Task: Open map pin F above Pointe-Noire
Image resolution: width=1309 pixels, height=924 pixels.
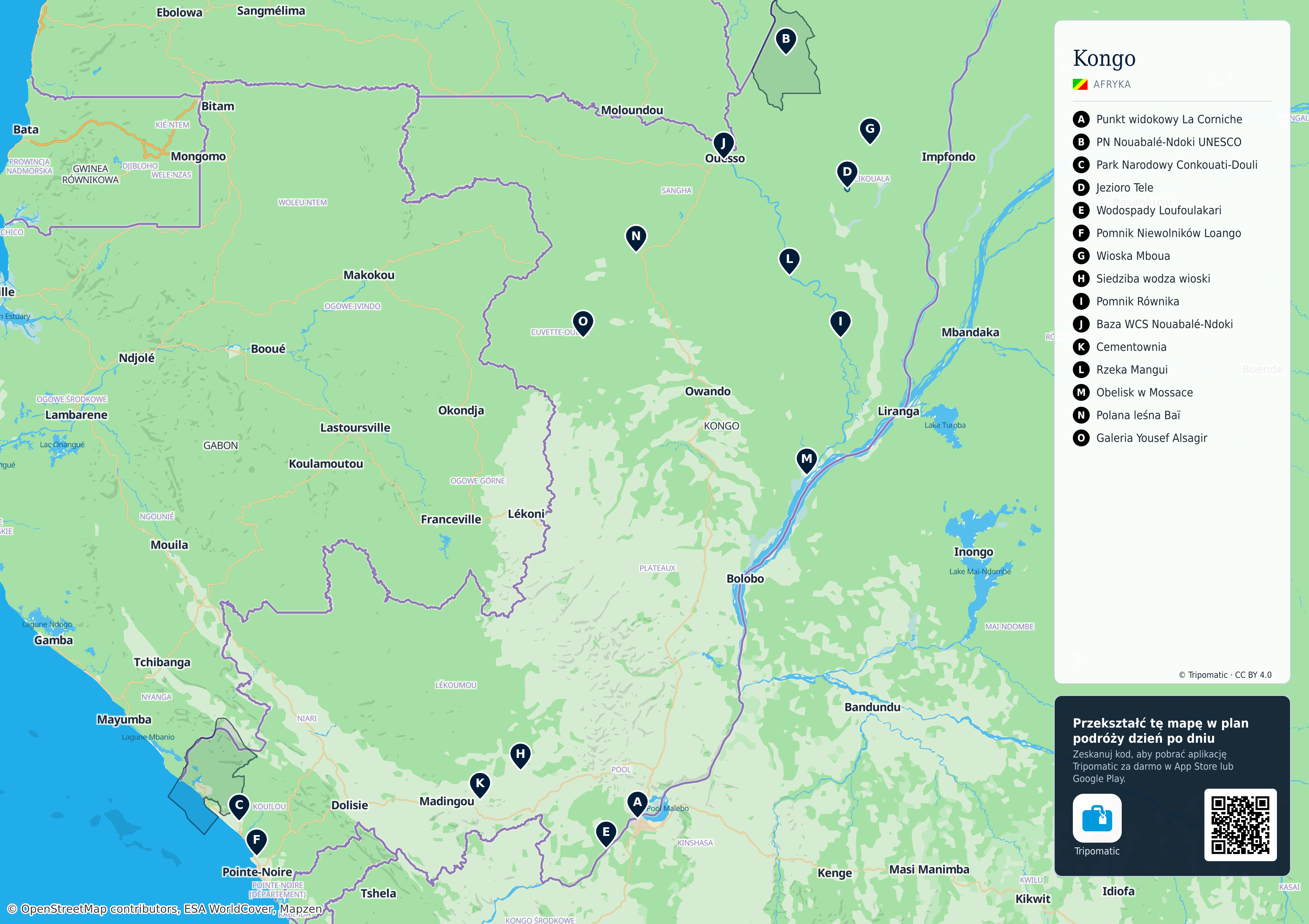Action: (256, 841)
